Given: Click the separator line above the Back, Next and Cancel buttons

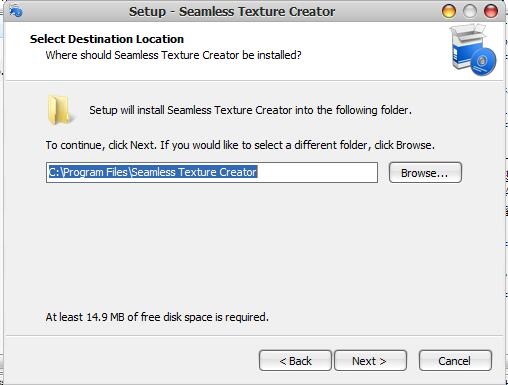Looking at the screenshot, I should 254,336.
